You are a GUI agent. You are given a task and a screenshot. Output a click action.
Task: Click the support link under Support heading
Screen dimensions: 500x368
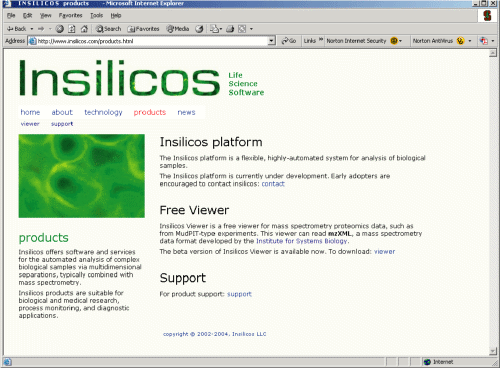click(x=239, y=294)
